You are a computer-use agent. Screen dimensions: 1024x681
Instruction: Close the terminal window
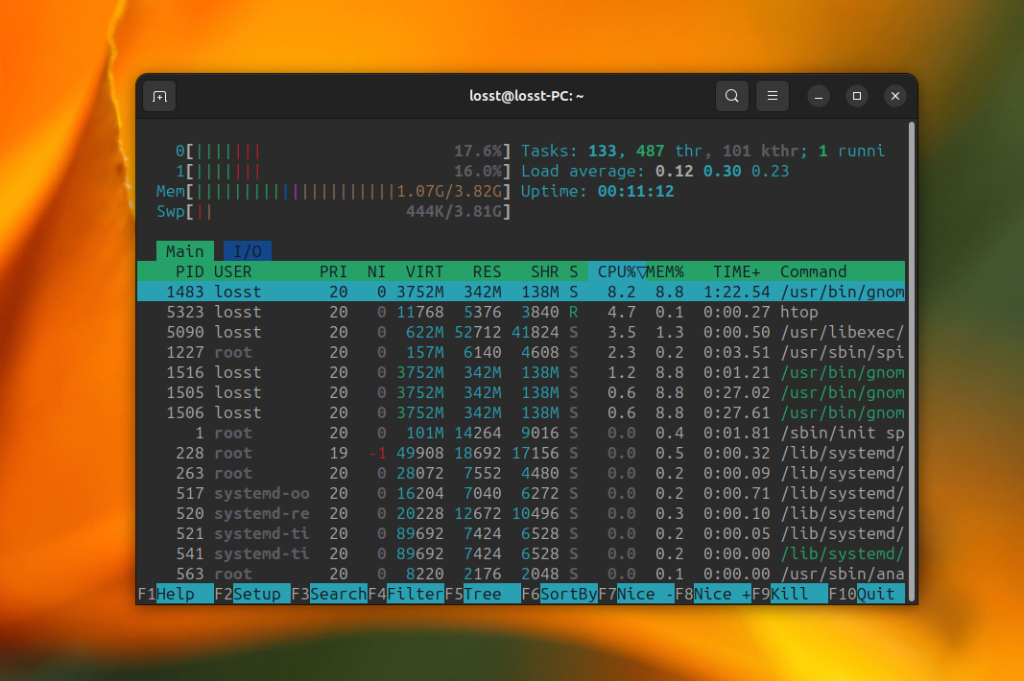[895, 96]
